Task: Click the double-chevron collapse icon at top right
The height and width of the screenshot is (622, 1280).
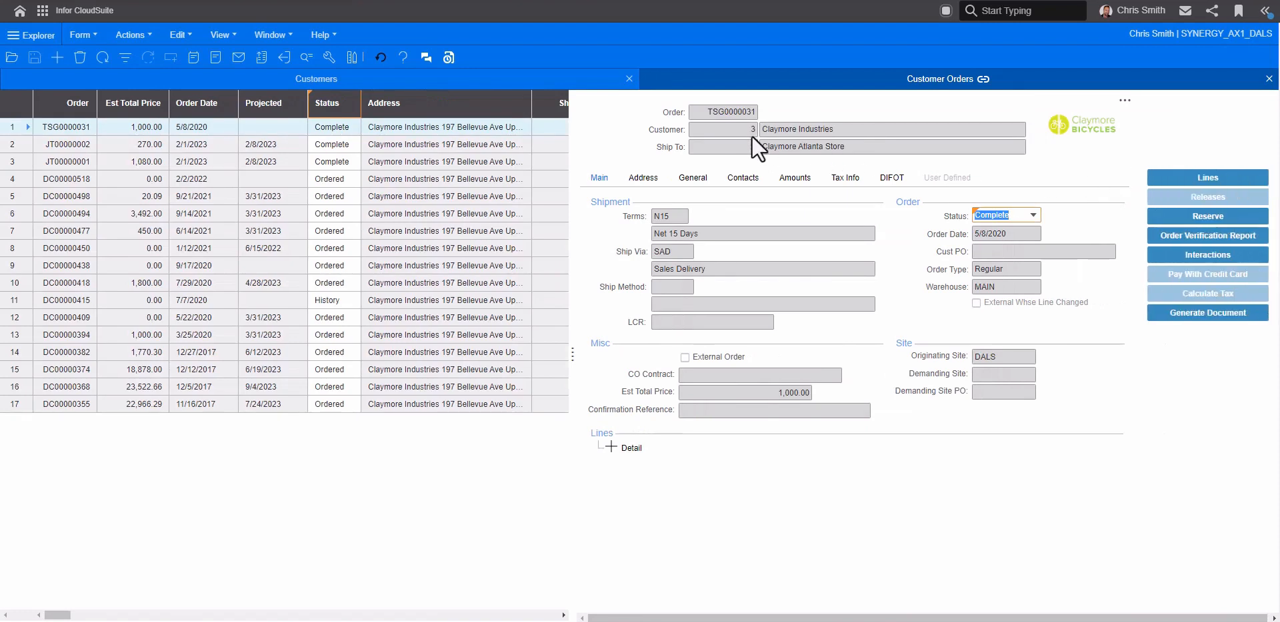Action: [x=1265, y=10]
